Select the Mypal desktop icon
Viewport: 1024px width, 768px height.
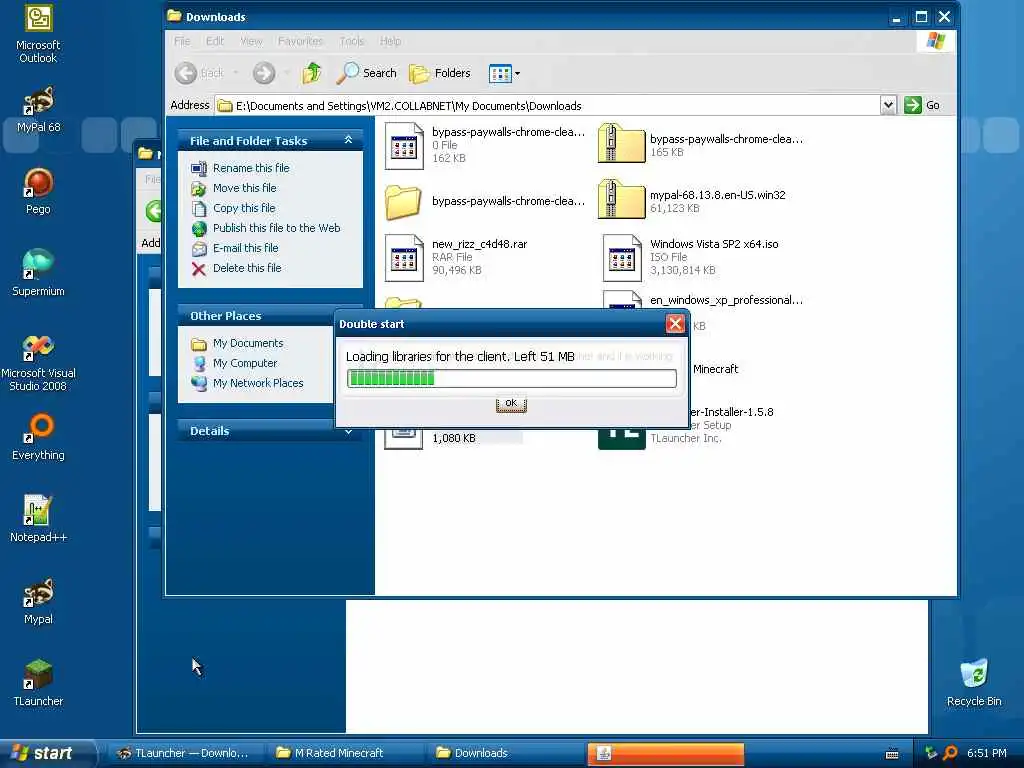pyautogui.click(x=38, y=601)
